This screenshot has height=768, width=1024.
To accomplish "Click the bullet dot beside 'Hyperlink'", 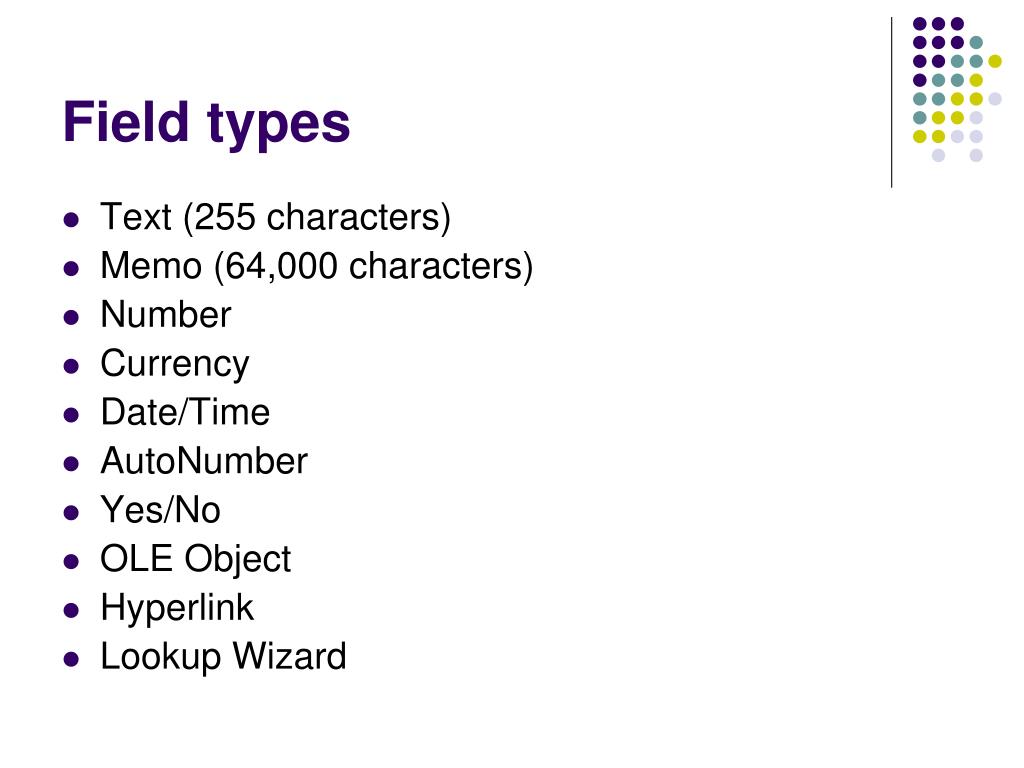I will click(x=71, y=611).
